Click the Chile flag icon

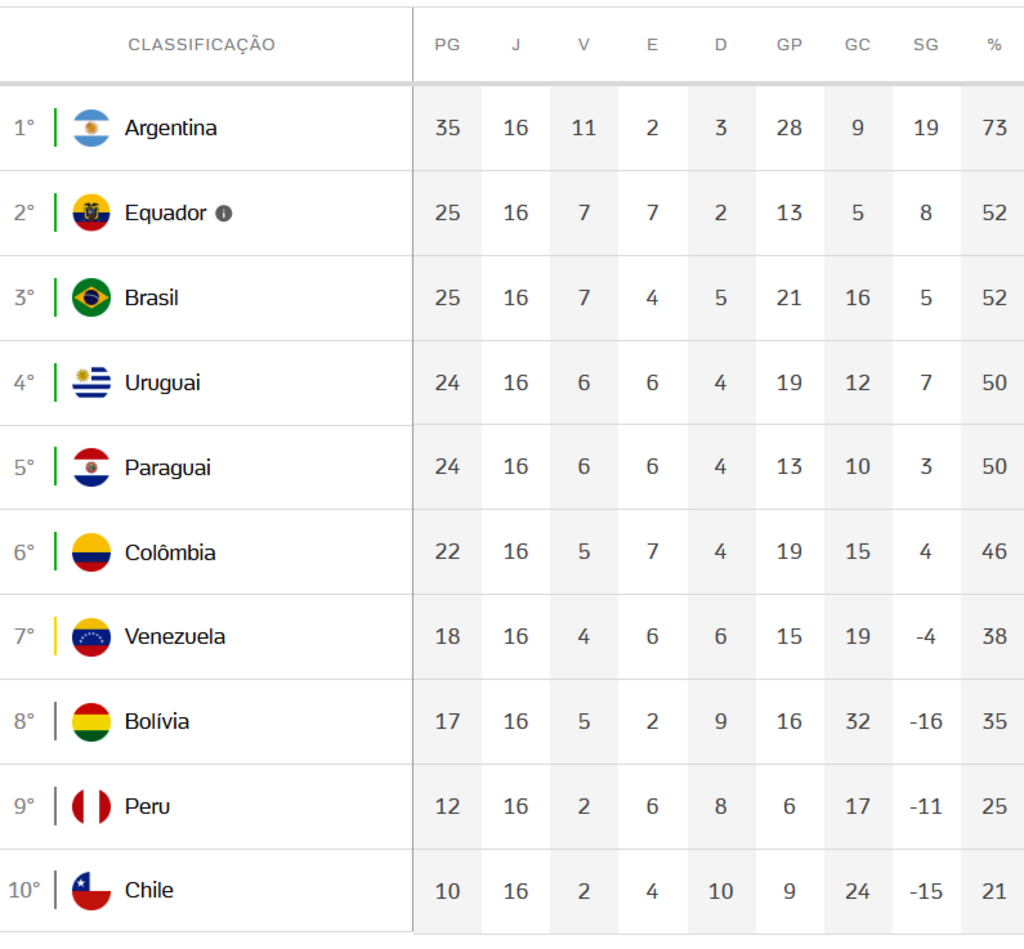pyautogui.click(x=91, y=891)
